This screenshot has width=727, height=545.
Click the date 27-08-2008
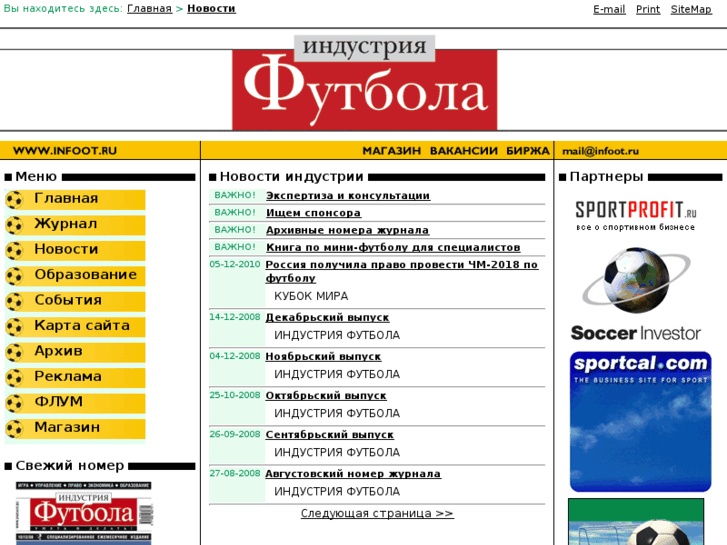pos(235,473)
